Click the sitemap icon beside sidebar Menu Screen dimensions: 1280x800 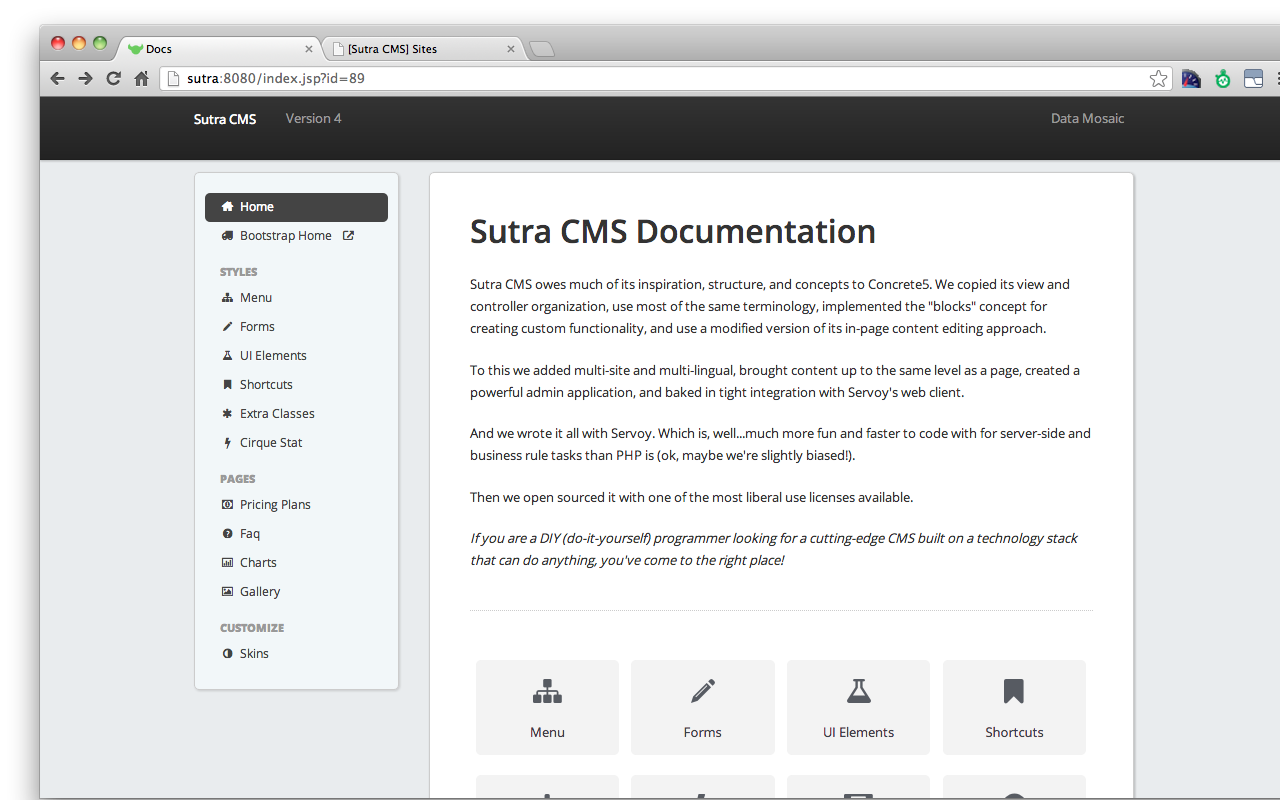point(227,298)
